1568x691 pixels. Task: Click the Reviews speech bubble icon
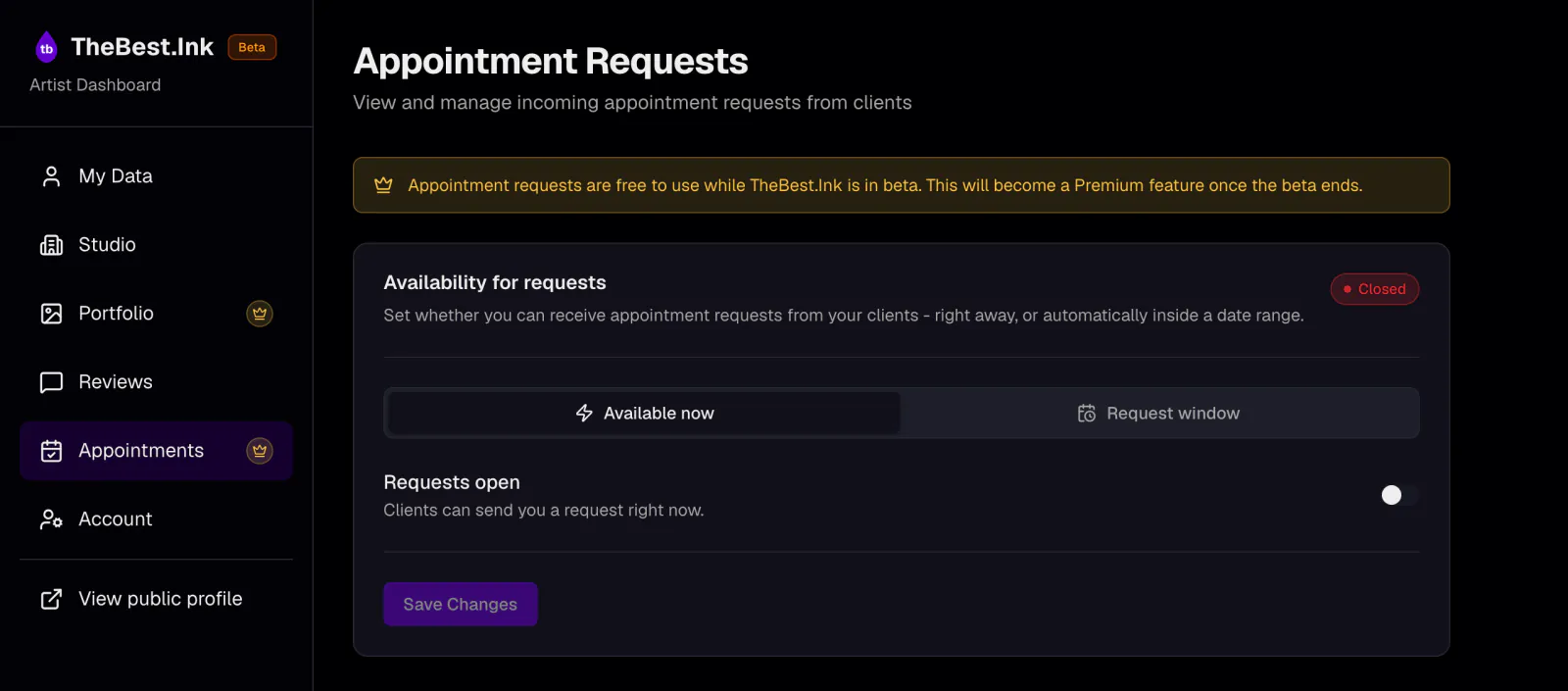[x=51, y=382]
